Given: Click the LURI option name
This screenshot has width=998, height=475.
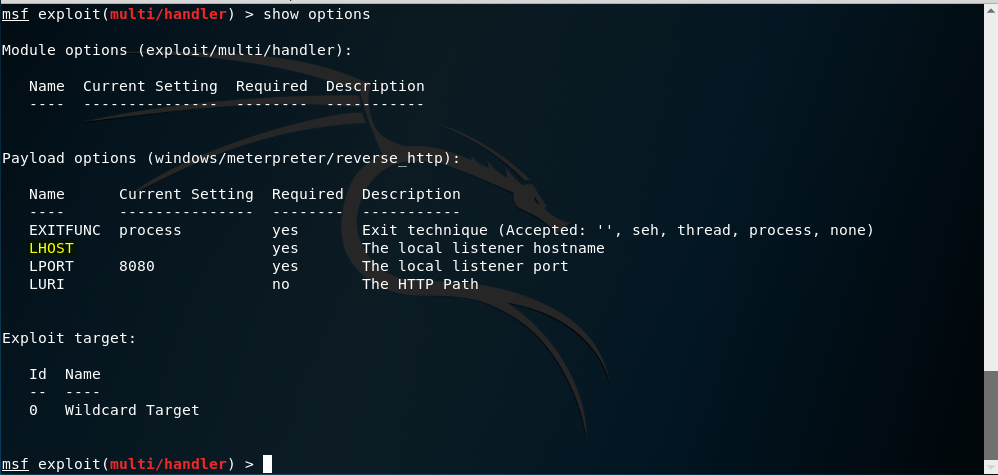Looking at the screenshot, I should pos(47,284).
